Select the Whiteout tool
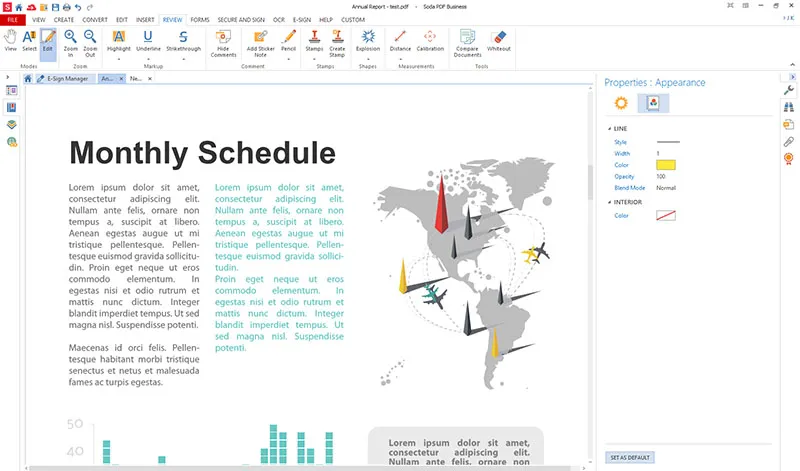 click(x=499, y=40)
